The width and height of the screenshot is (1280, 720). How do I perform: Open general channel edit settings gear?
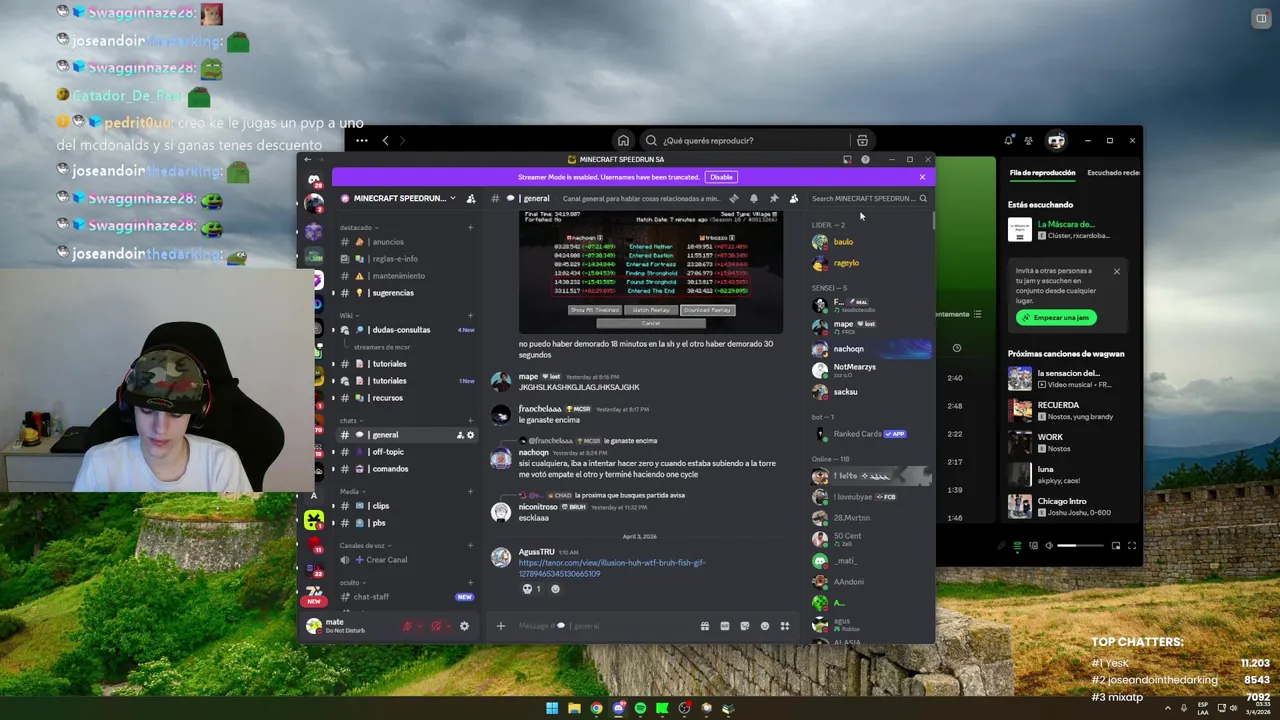tap(470, 435)
